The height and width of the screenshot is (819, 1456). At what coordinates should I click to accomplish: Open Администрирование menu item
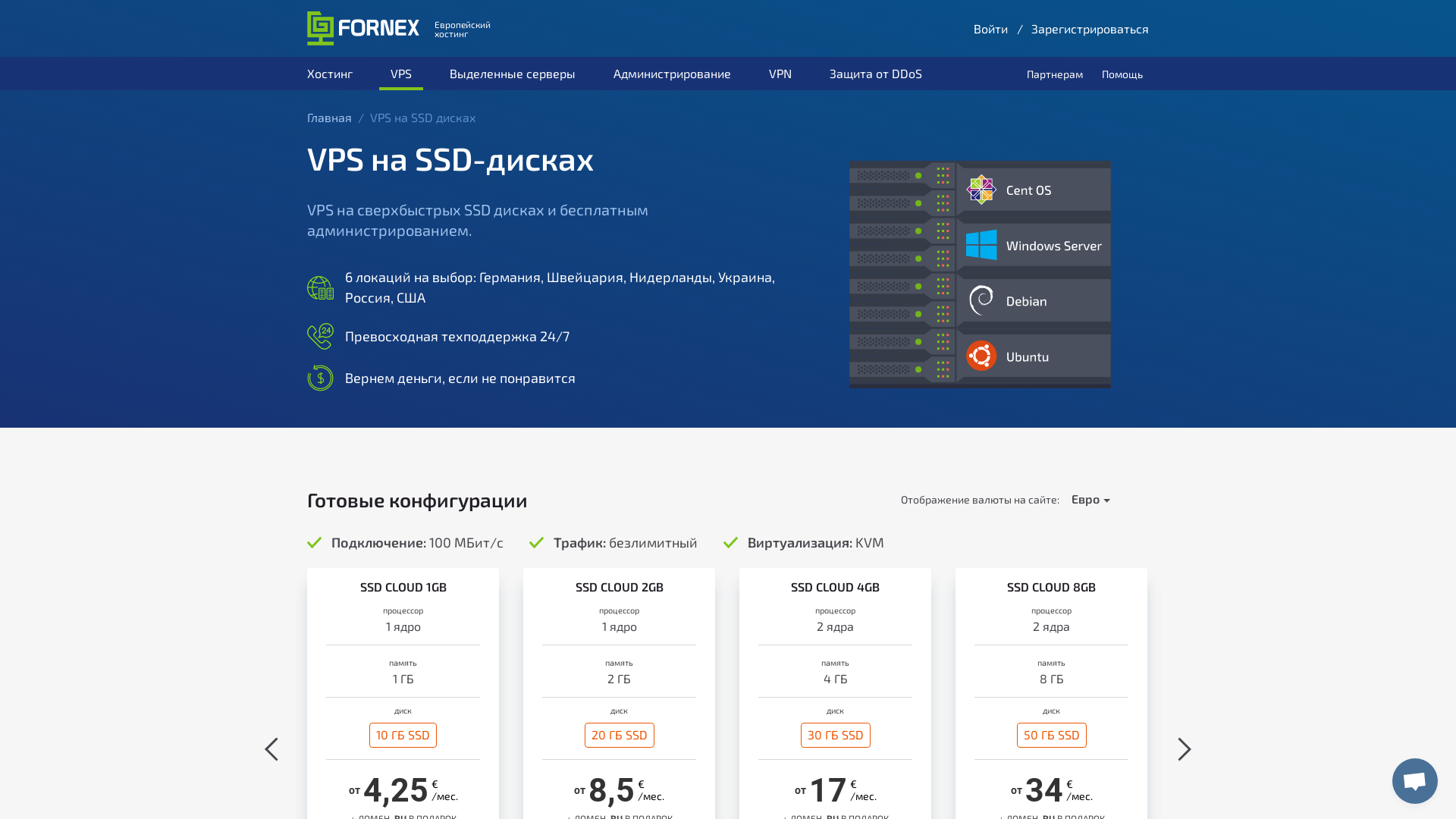point(672,74)
